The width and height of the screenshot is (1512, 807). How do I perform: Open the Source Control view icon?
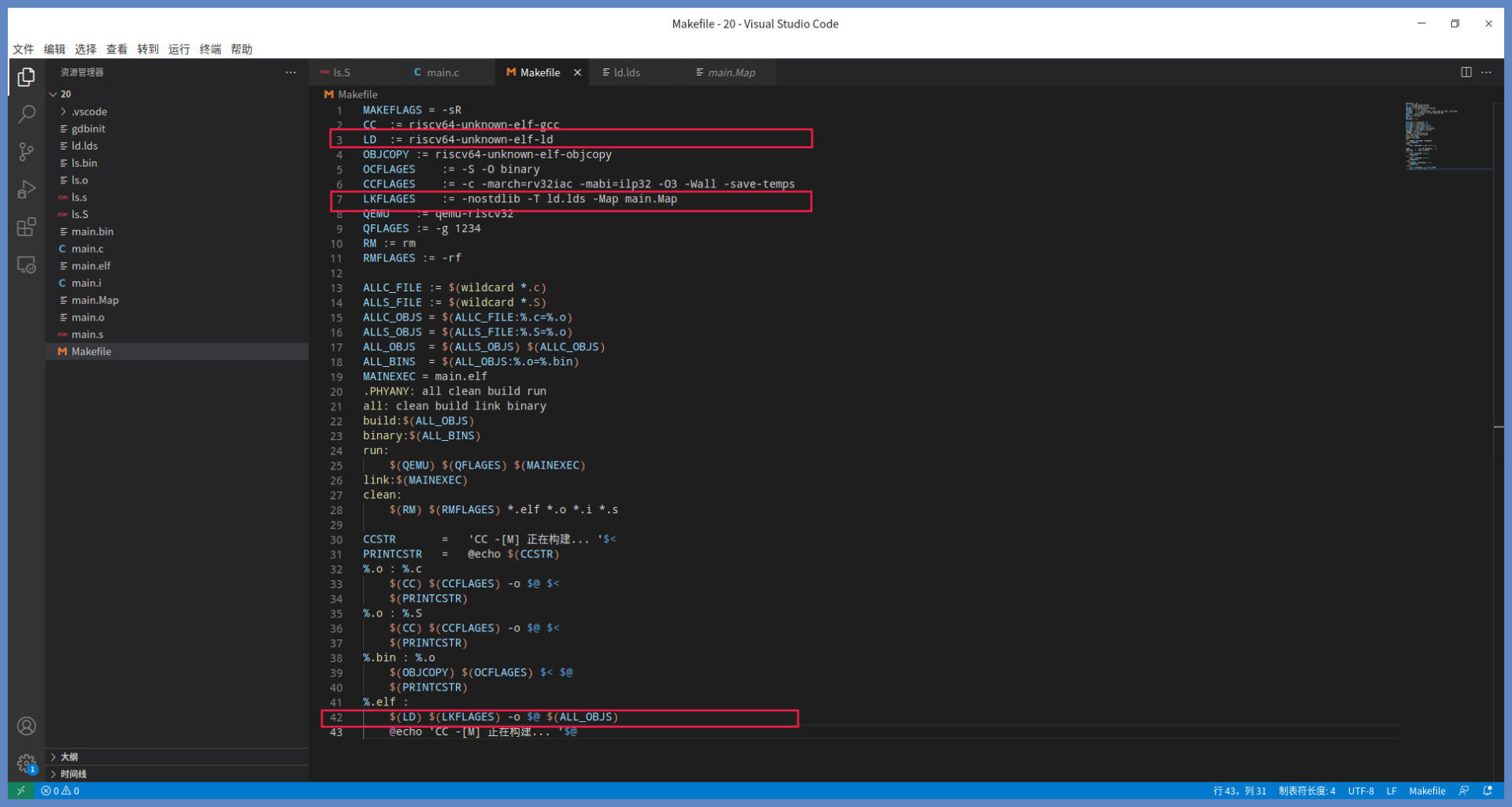pyautogui.click(x=26, y=152)
